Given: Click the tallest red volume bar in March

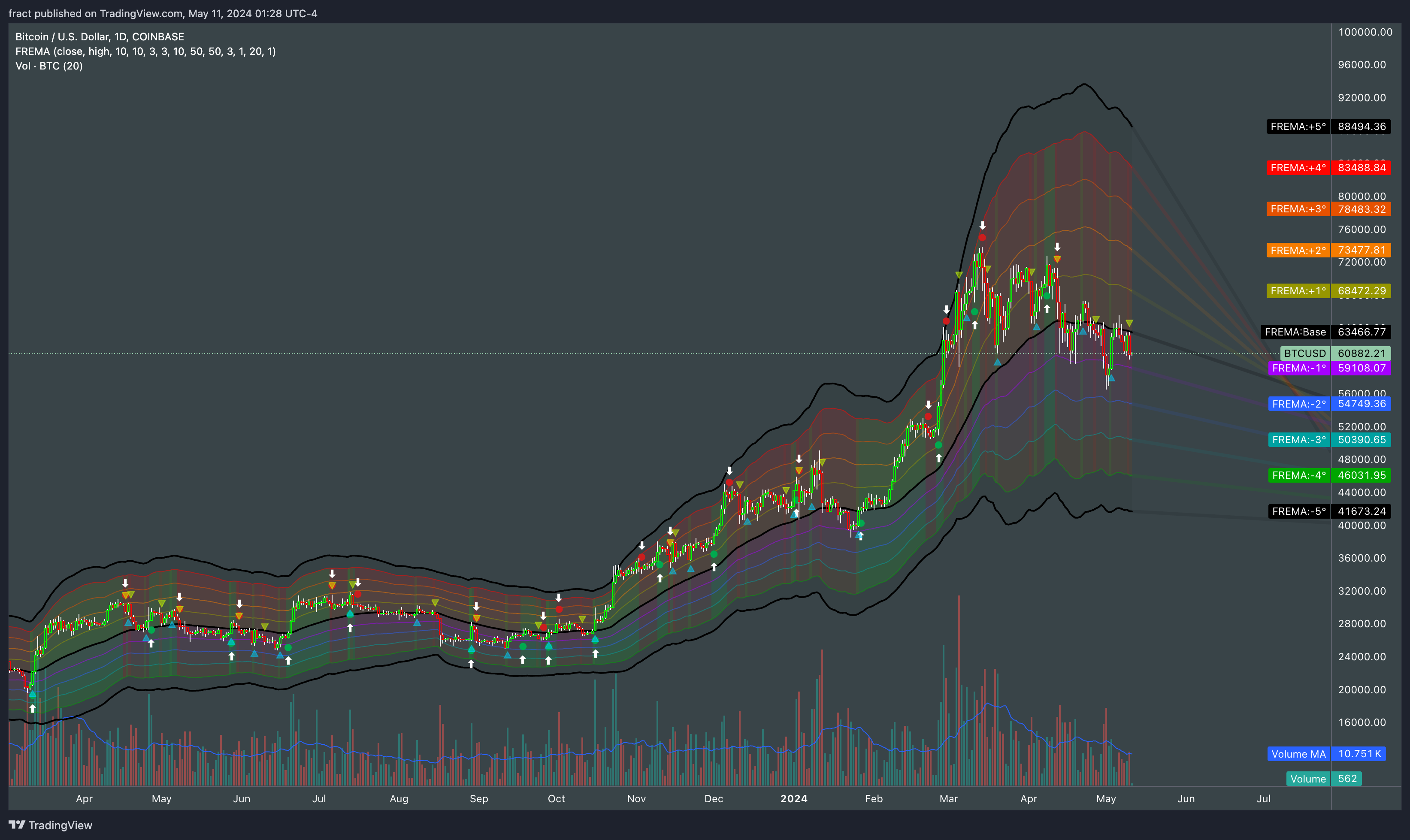Looking at the screenshot, I should (x=959, y=691).
